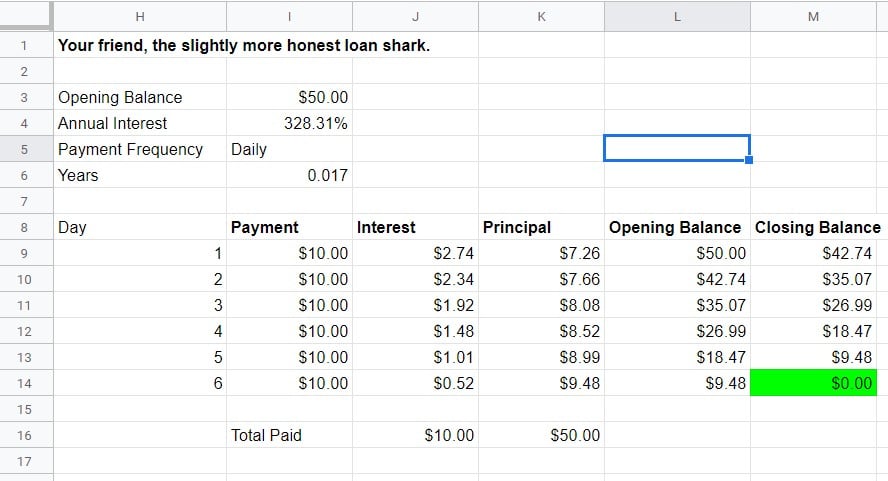Select column M header
This screenshot has height=481, width=888.
[813, 16]
